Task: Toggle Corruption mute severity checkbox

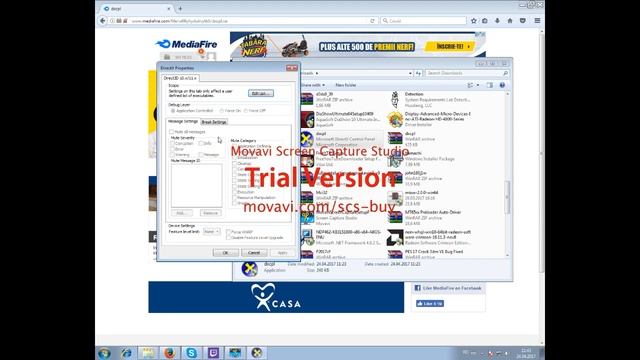Action: (172, 143)
